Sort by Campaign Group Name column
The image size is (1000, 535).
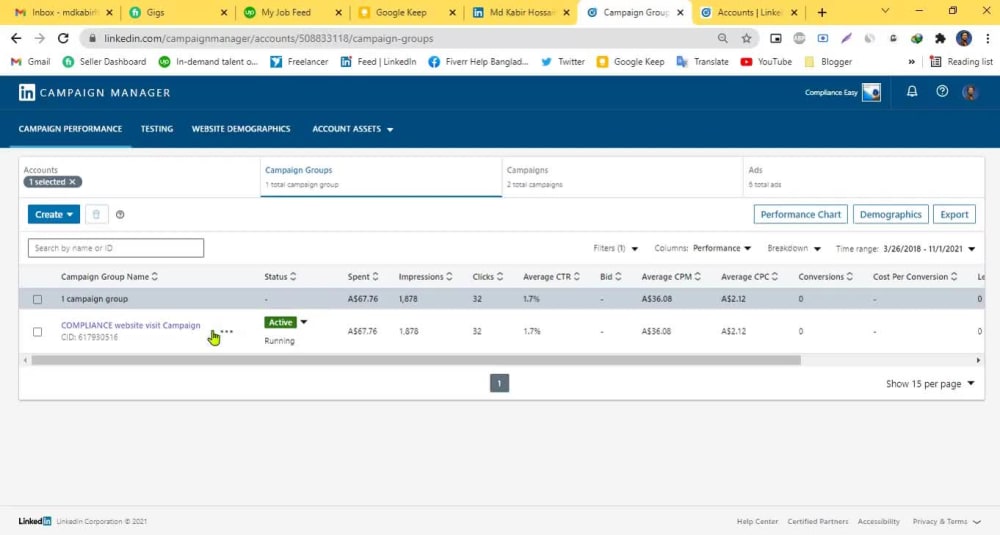[x=109, y=277]
